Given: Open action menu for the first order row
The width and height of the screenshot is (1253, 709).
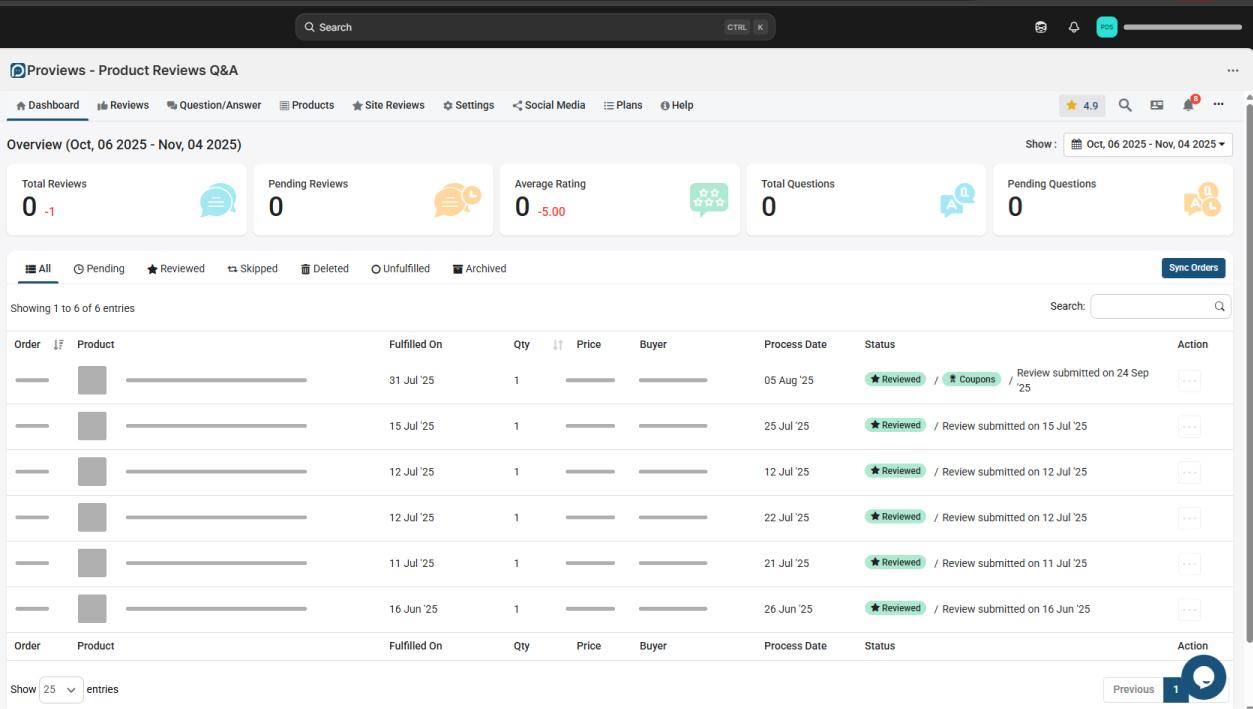Looking at the screenshot, I should point(1189,380).
